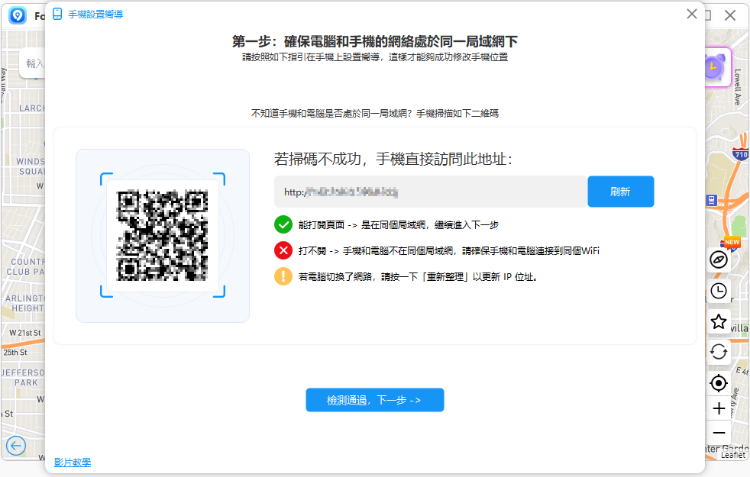
Task: Click 檢測通過，下一步 button
Action: [375, 400]
